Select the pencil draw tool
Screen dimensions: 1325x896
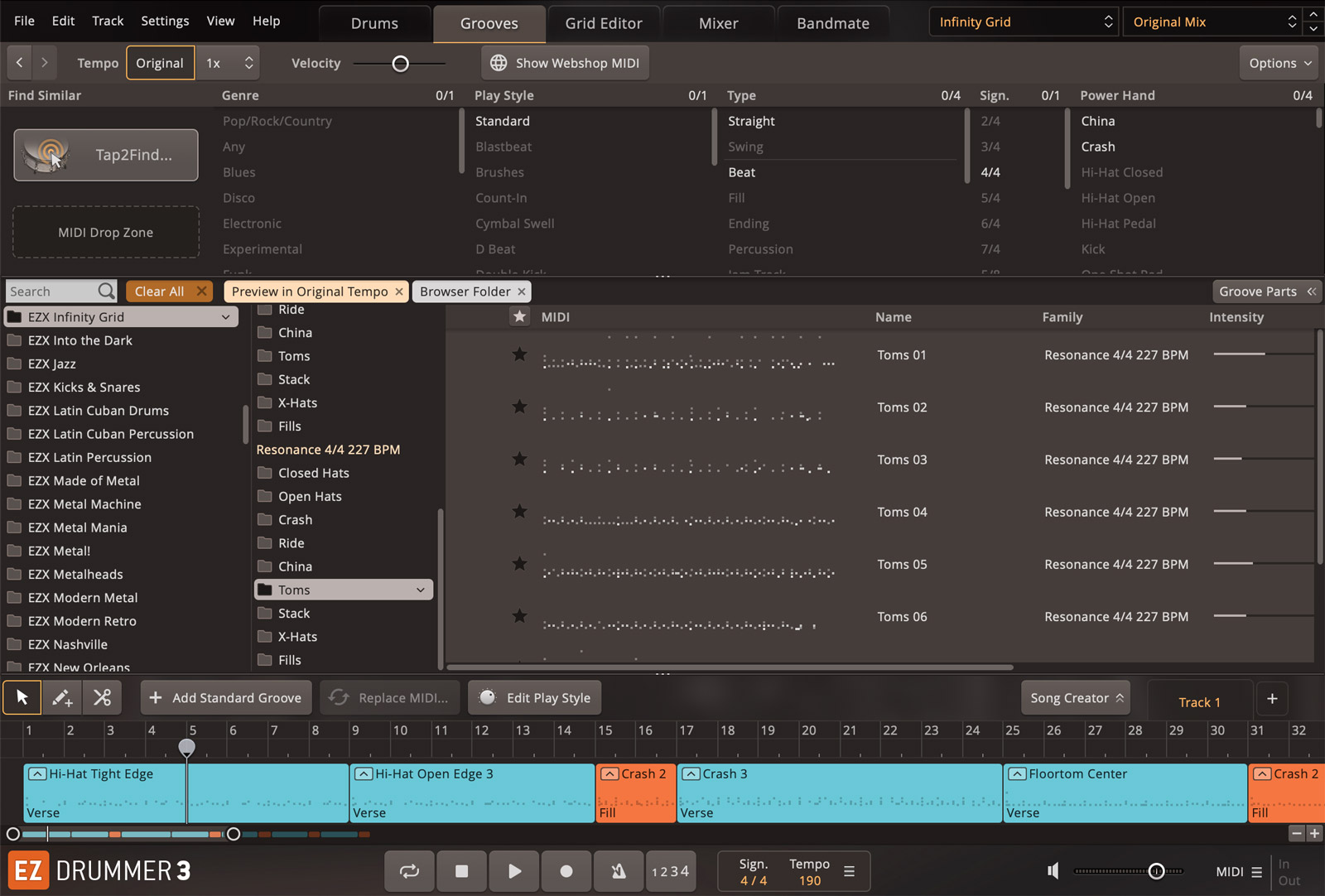(x=62, y=698)
